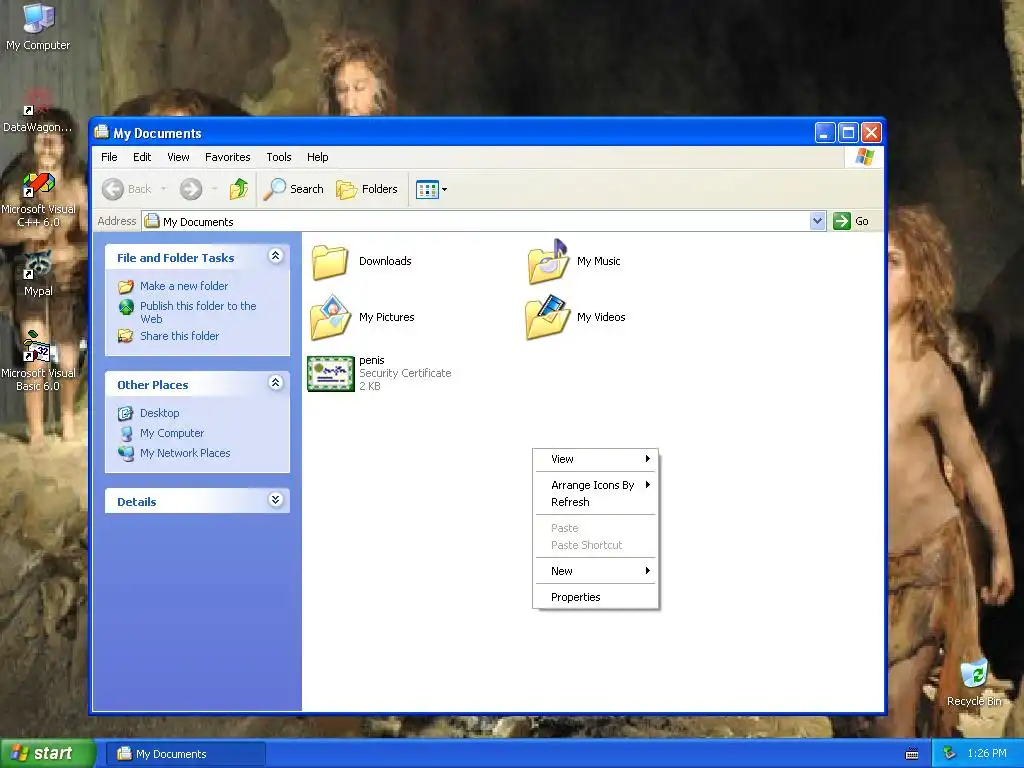The width and height of the screenshot is (1024, 768).
Task: Click the Start button
Action: (x=47, y=754)
